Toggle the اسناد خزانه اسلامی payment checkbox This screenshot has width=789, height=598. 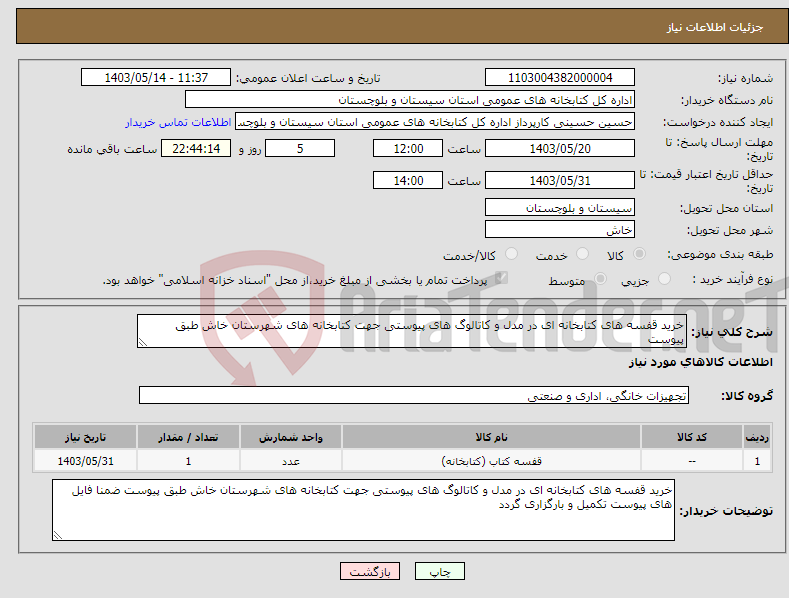[x=501, y=278]
